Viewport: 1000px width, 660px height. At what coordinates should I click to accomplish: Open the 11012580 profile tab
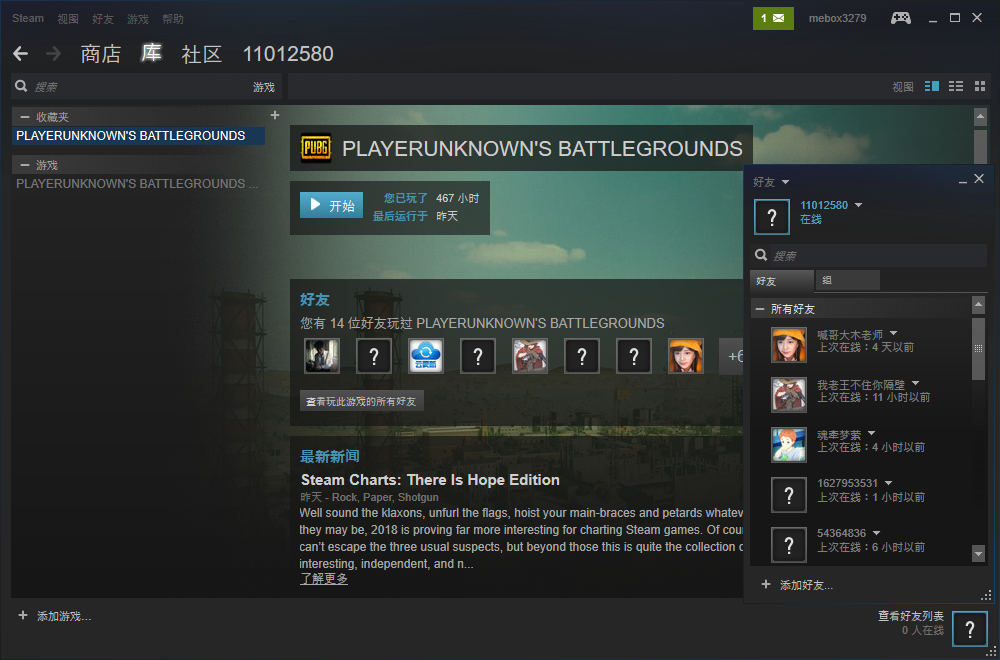click(x=288, y=54)
